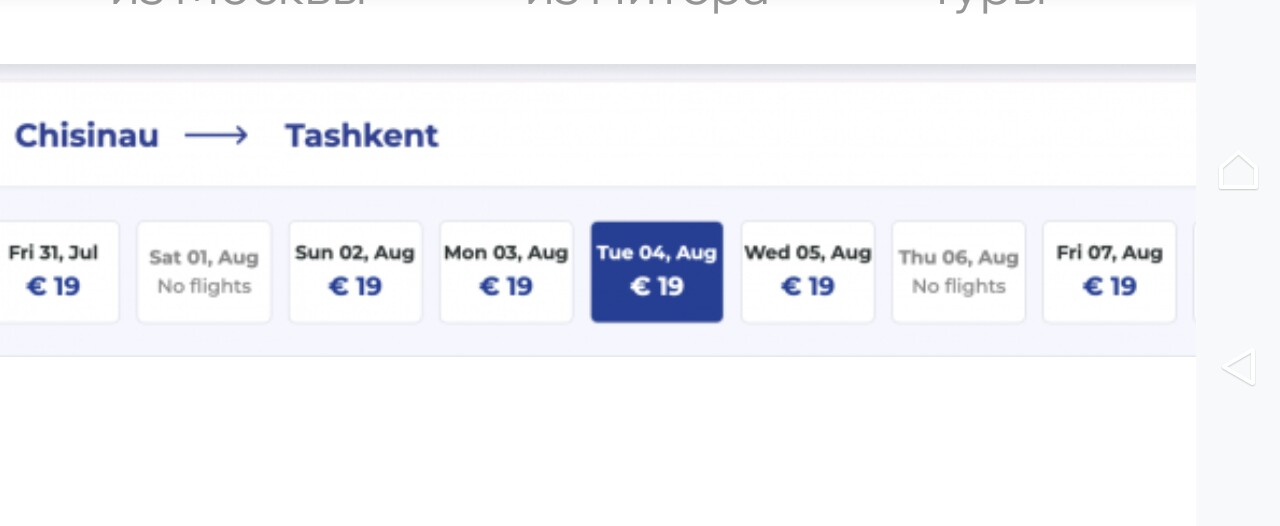
Task: Pick the Mon 03, Aug date card
Action: click(506, 272)
